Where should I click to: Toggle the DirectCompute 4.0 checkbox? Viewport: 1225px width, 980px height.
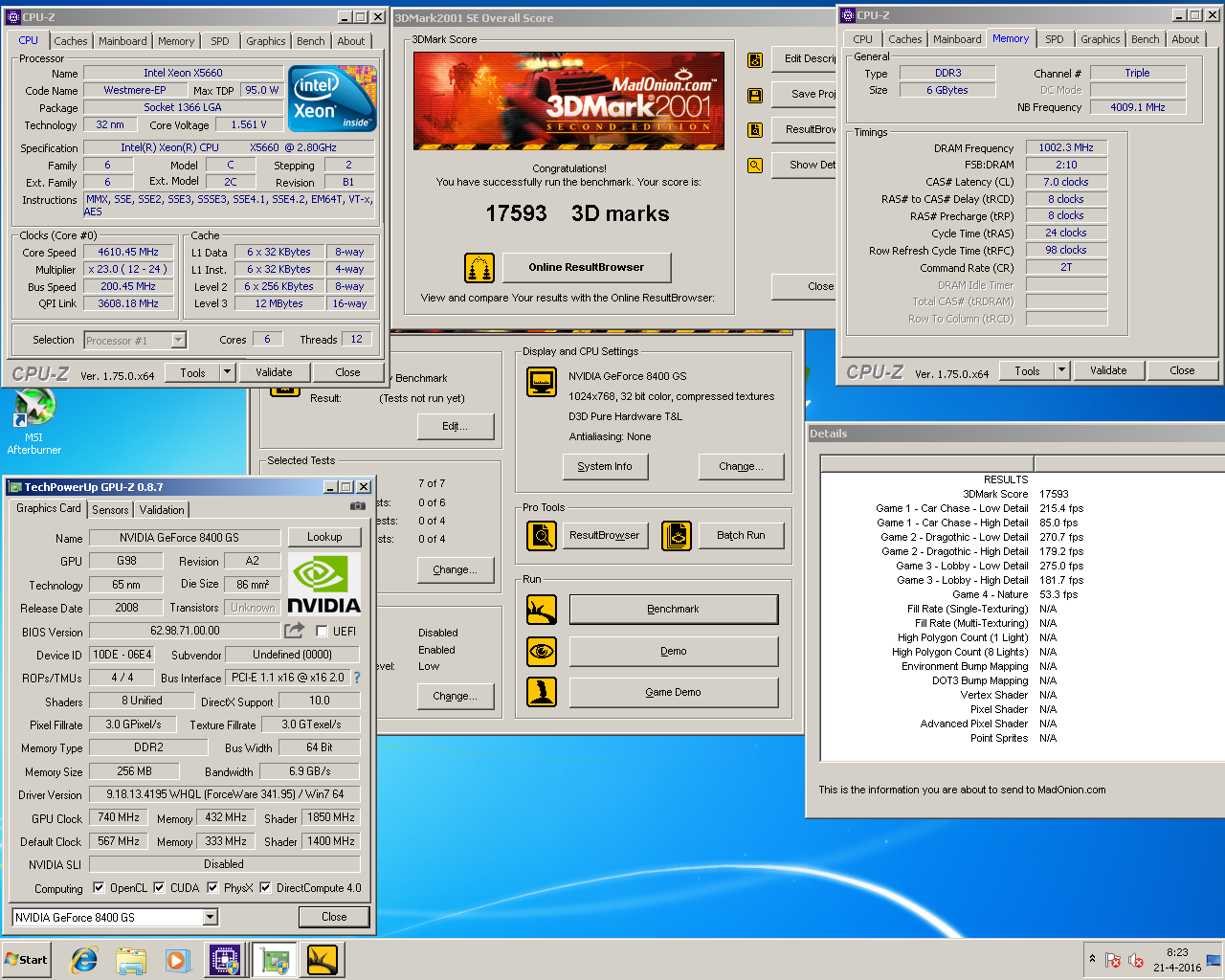(x=265, y=888)
